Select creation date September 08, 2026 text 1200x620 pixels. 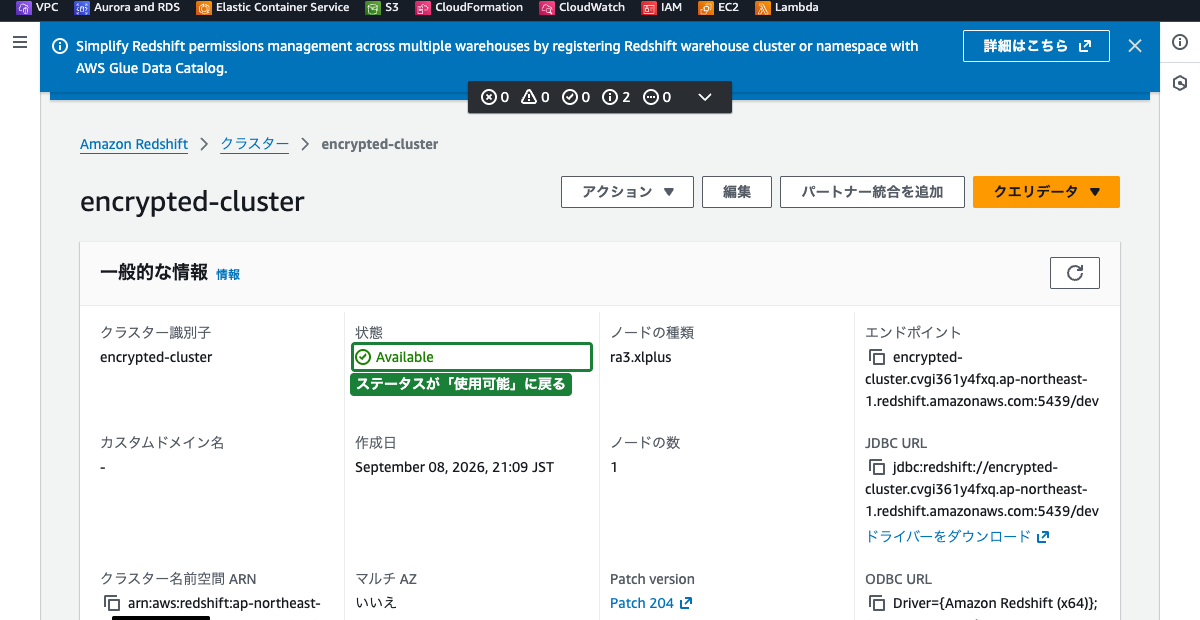click(454, 467)
